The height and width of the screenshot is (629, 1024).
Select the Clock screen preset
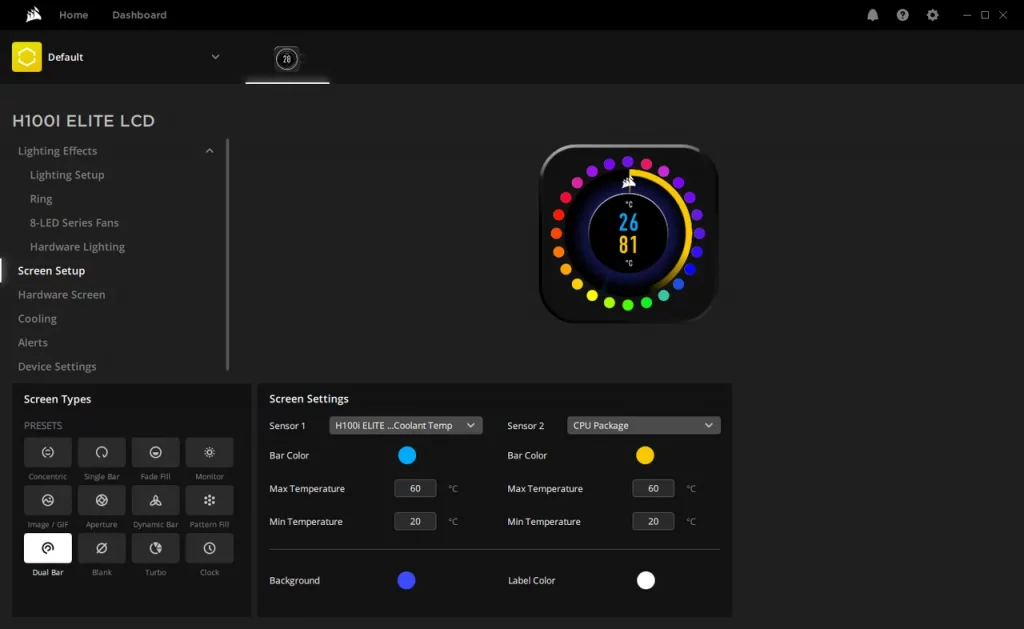pos(209,548)
